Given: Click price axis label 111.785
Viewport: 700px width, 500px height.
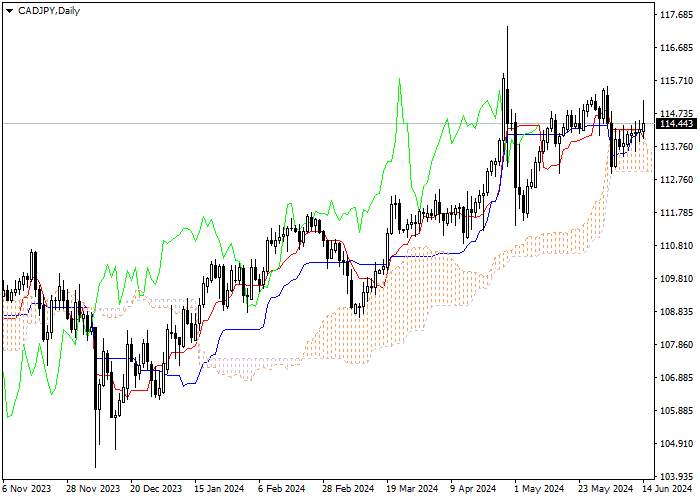Looking at the screenshot, I should click(676, 213).
